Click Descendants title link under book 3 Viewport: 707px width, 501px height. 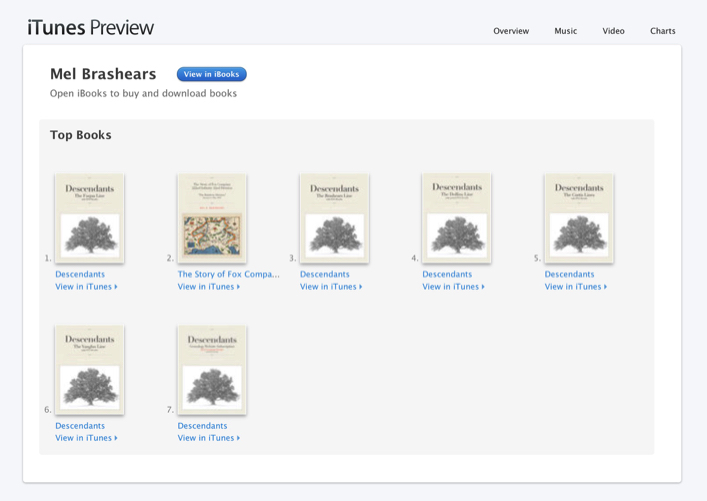[325, 274]
